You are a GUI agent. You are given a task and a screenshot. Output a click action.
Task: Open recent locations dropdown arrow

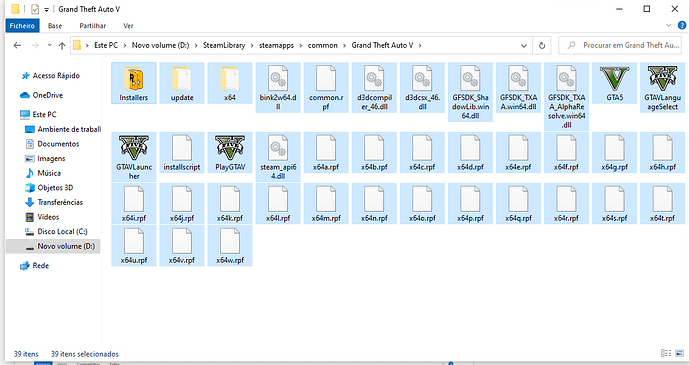[49, 45]
